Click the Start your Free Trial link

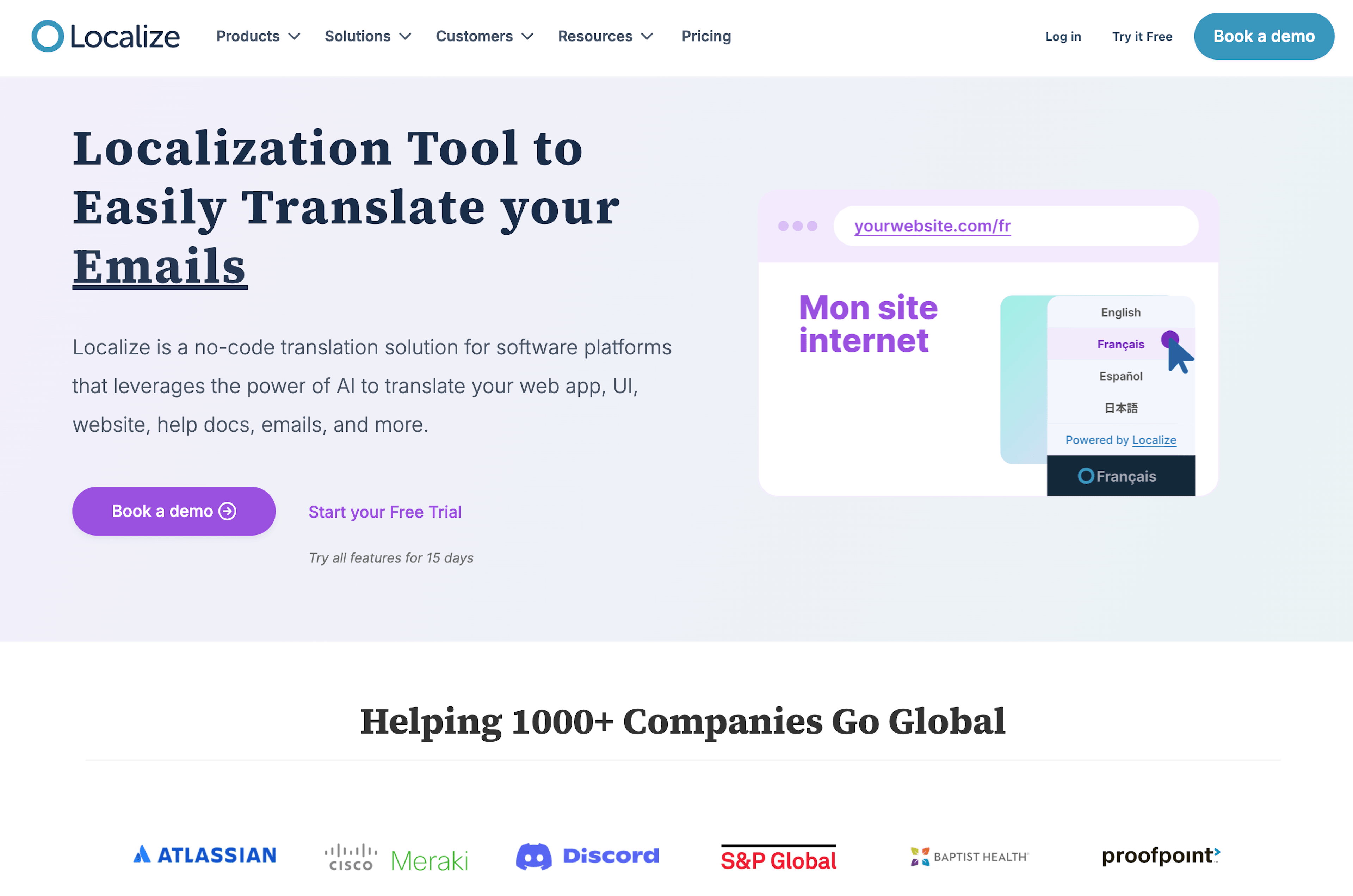(x=385, y=511)
